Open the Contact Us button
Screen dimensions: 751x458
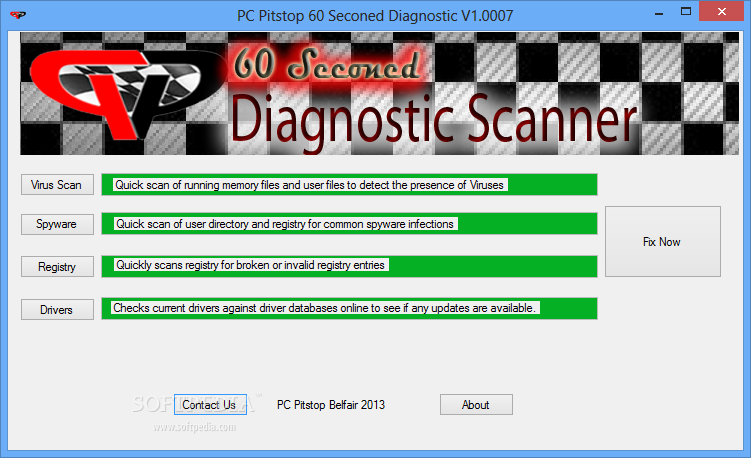click(x=210, y=405)
